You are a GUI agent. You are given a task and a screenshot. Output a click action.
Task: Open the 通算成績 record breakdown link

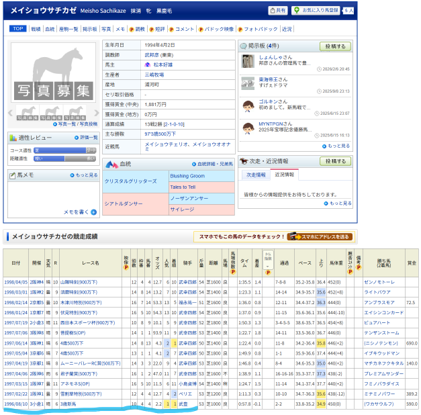173,124
